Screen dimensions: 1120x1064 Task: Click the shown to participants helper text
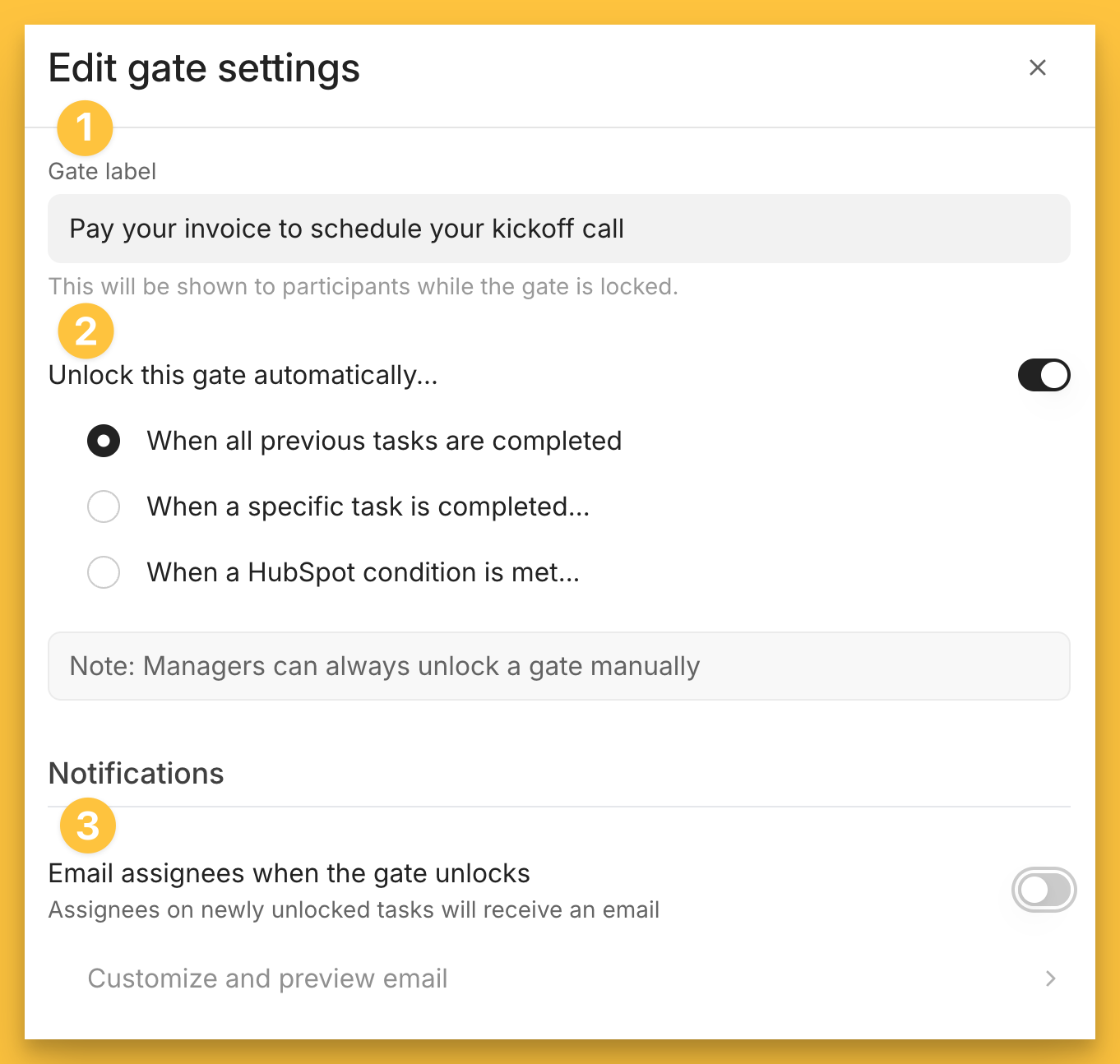(363, 286)
